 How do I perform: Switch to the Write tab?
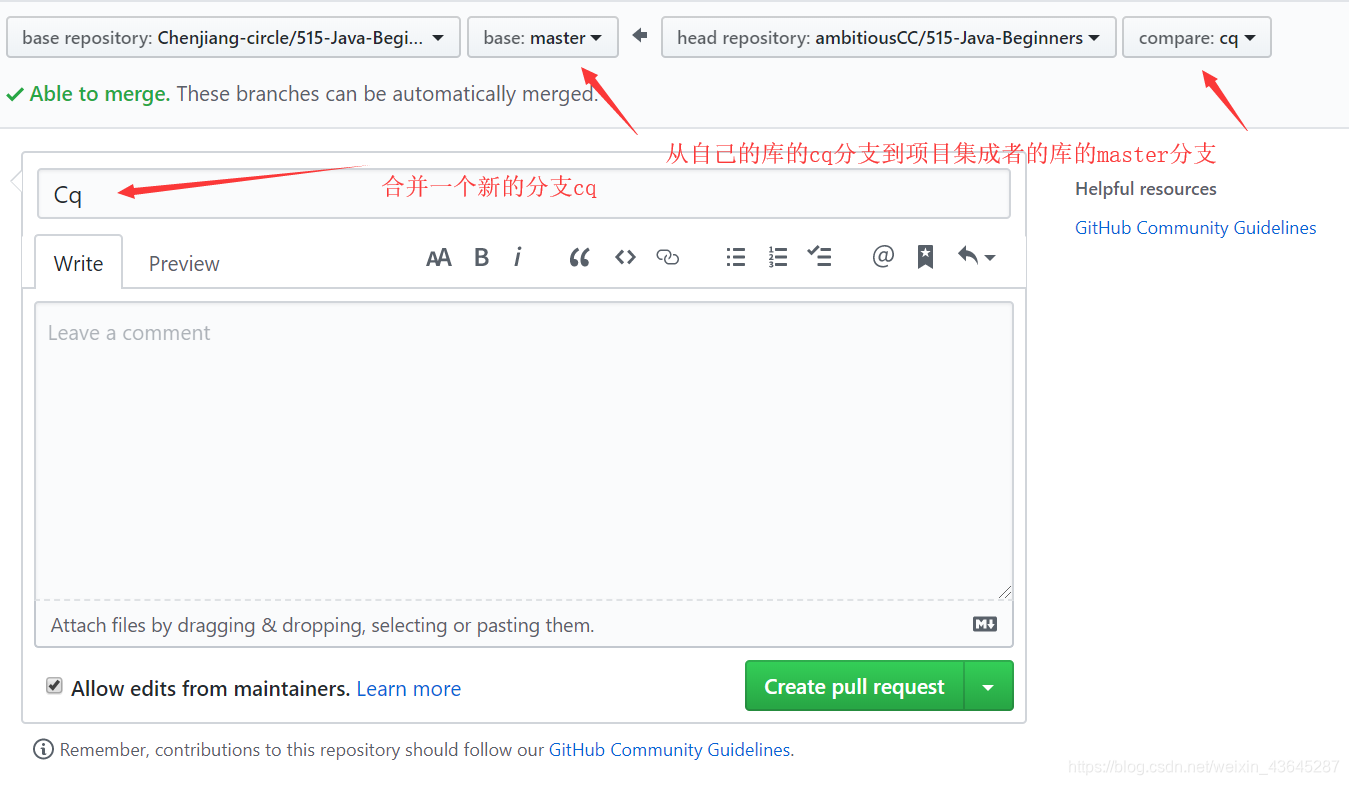tap(78, 263)
